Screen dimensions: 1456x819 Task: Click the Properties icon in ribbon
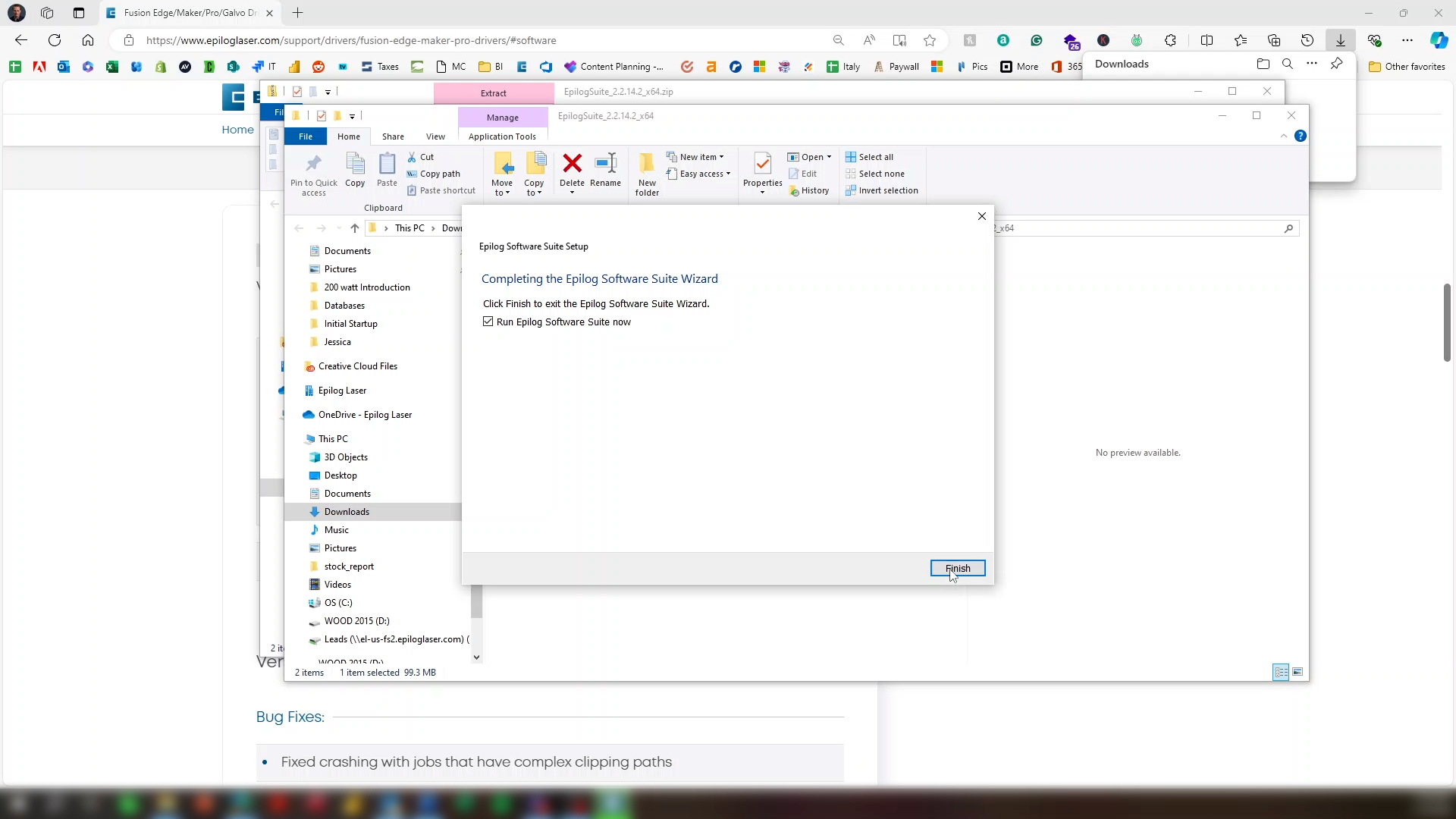point(762,164)
